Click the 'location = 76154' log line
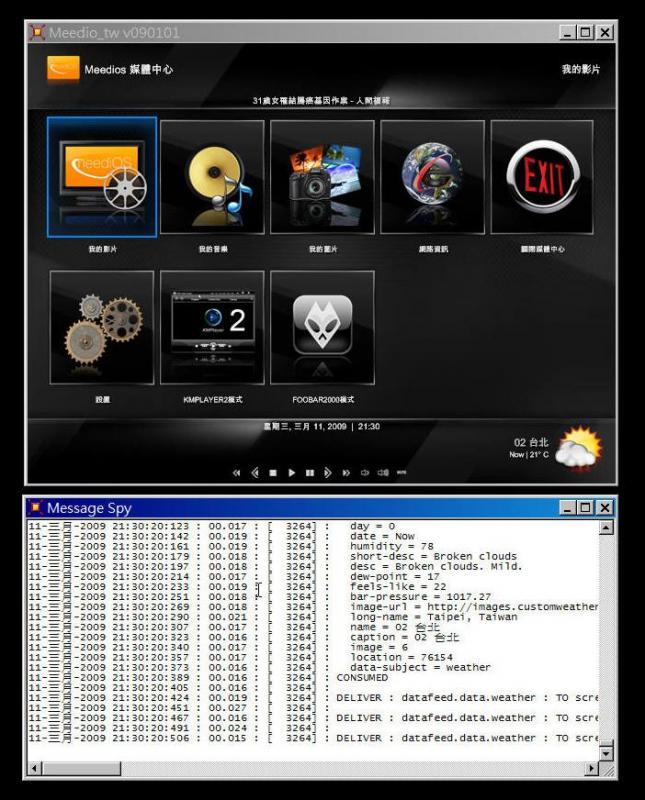Image resolution: width=645 pixels, height=800 pixels. pos(401,657)
